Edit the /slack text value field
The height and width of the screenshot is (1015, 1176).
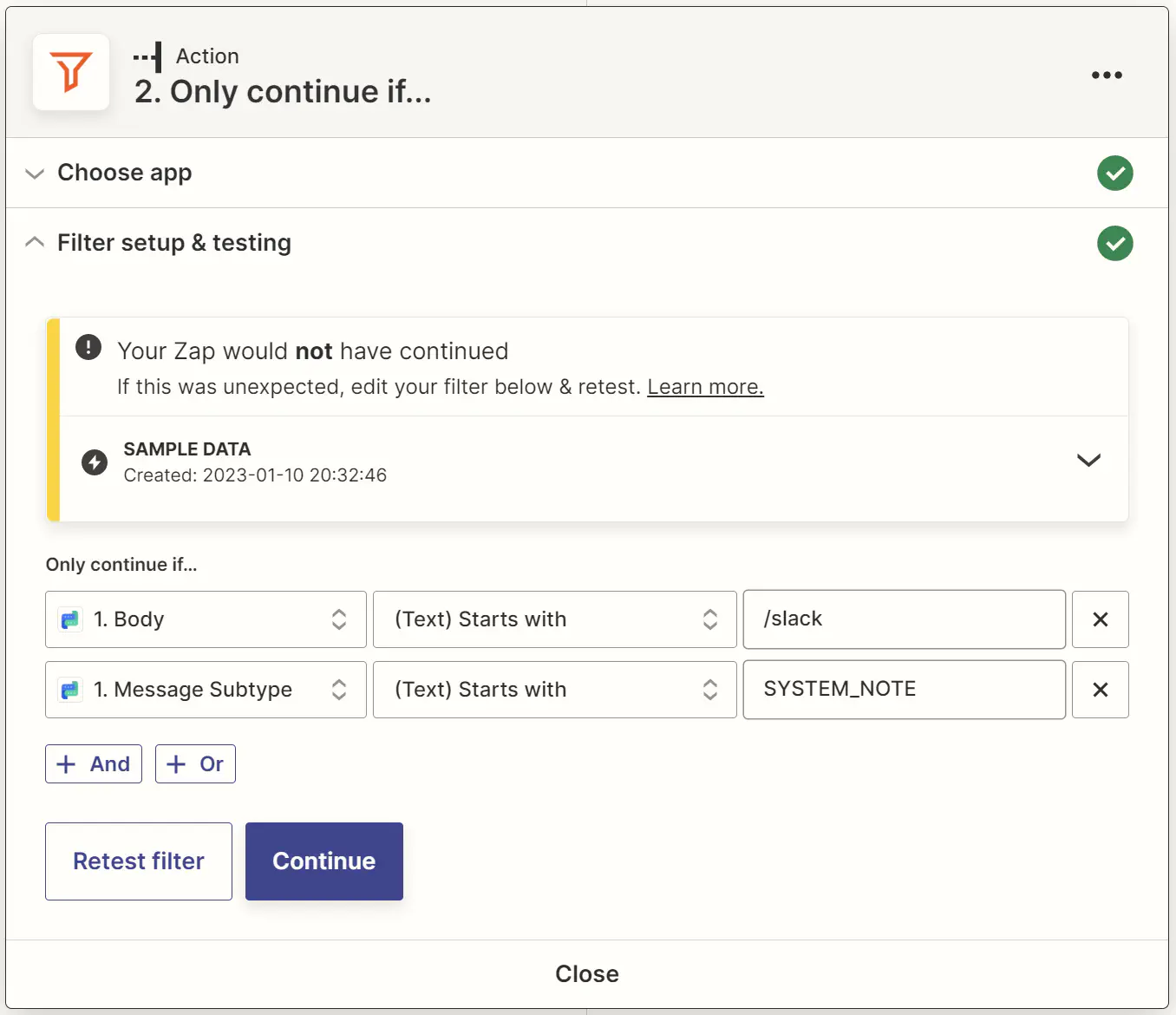tap(904, 619)
